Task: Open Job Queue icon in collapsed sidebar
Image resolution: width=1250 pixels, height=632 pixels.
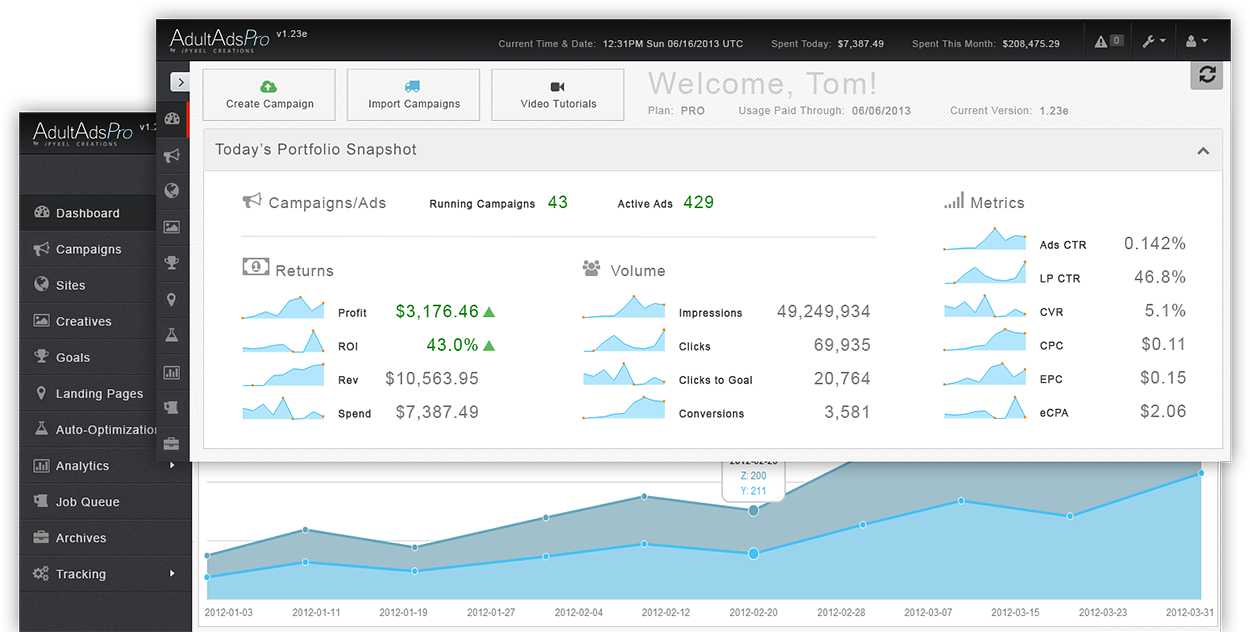Action: click(172, 408)
